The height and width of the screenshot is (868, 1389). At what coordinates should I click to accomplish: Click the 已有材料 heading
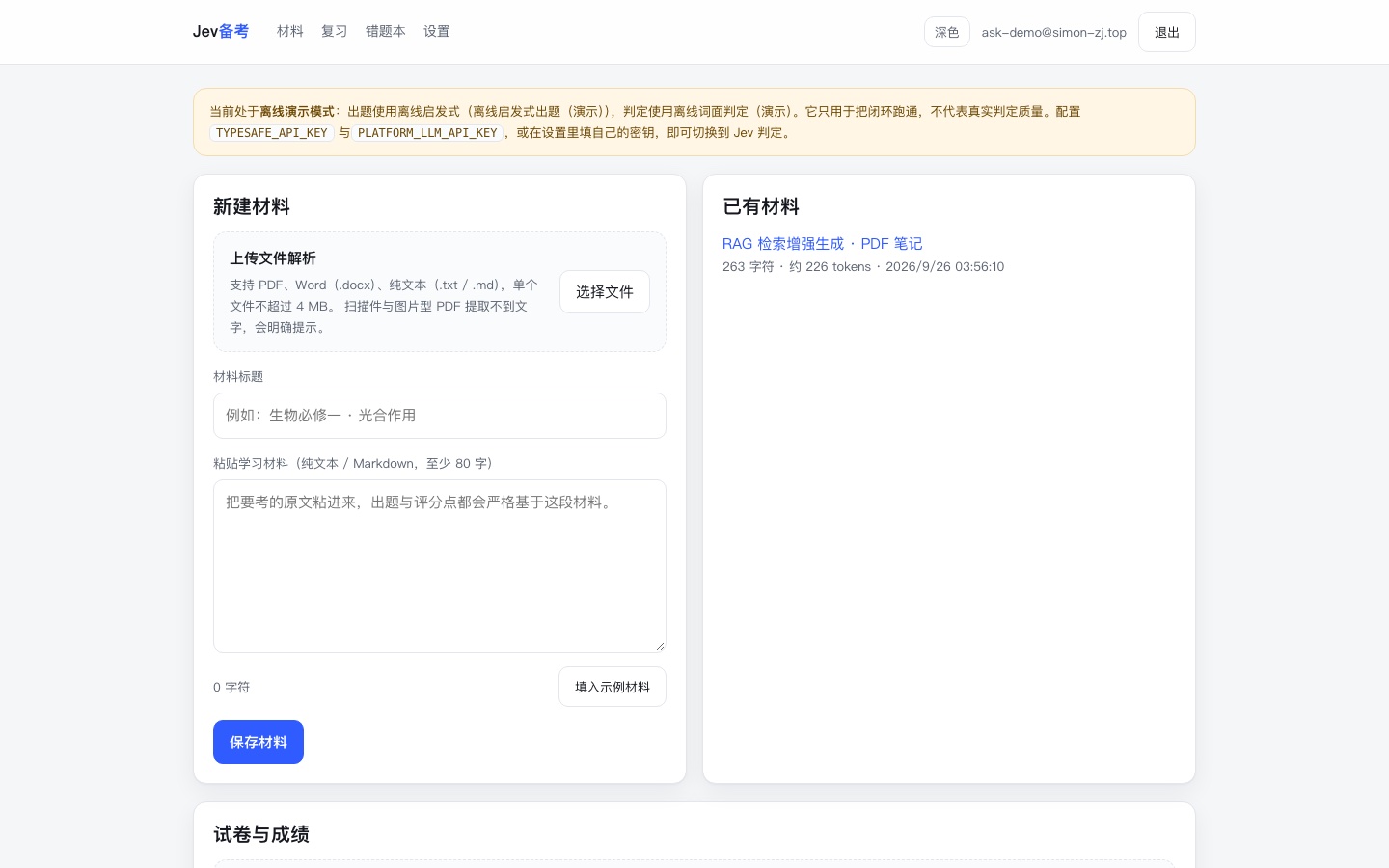pos(761,206)
